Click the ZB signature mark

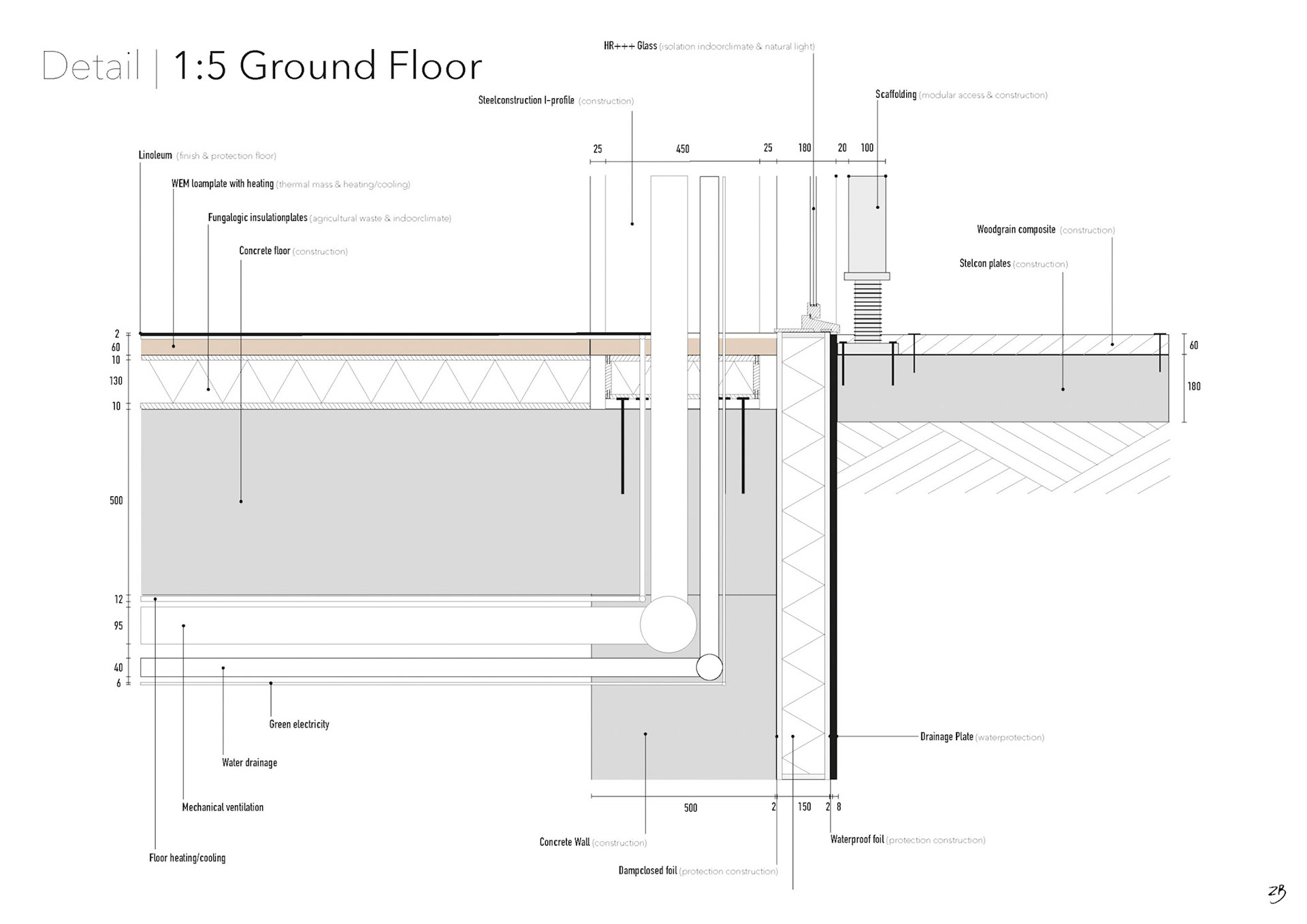pyautogui.click(x=1277, y=893)
